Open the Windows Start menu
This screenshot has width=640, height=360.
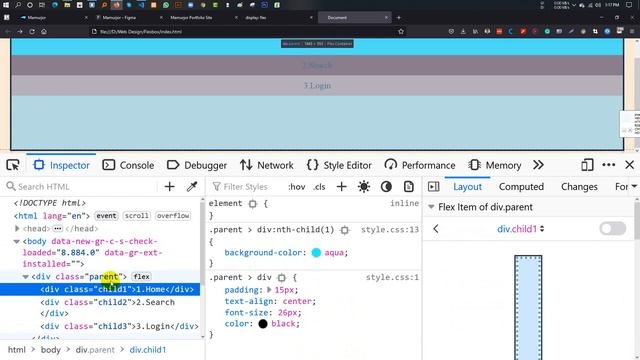click(x=6, y=5)
